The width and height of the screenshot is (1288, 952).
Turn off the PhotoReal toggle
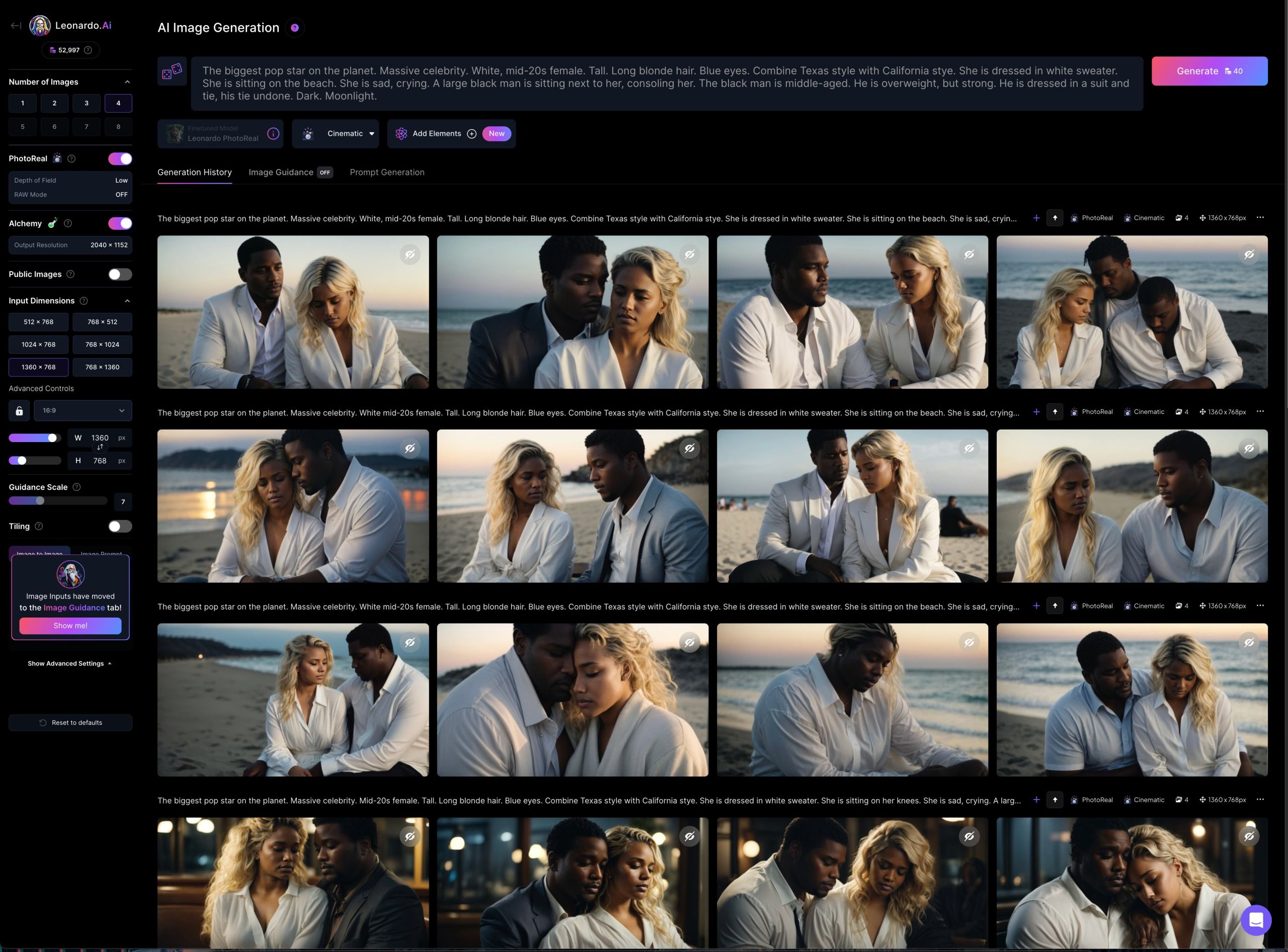click(x=120, y=158)
